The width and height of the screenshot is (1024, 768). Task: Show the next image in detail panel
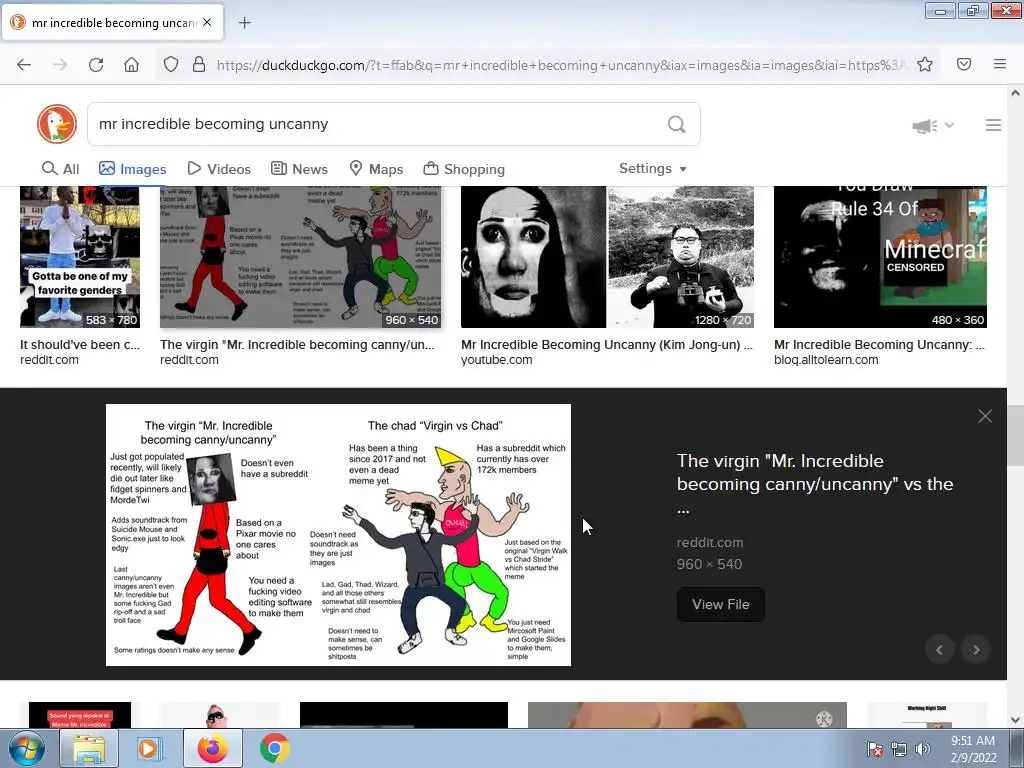tap(976, 650)
